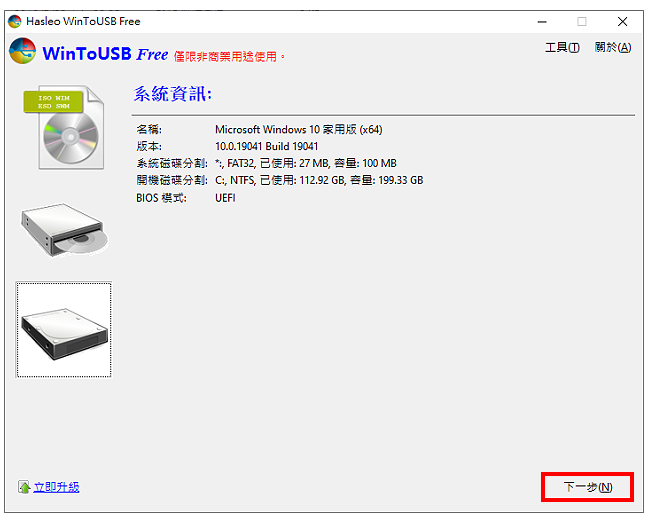
Task: Click the UEFI BIOS mode value
Action: coord(225,198)
